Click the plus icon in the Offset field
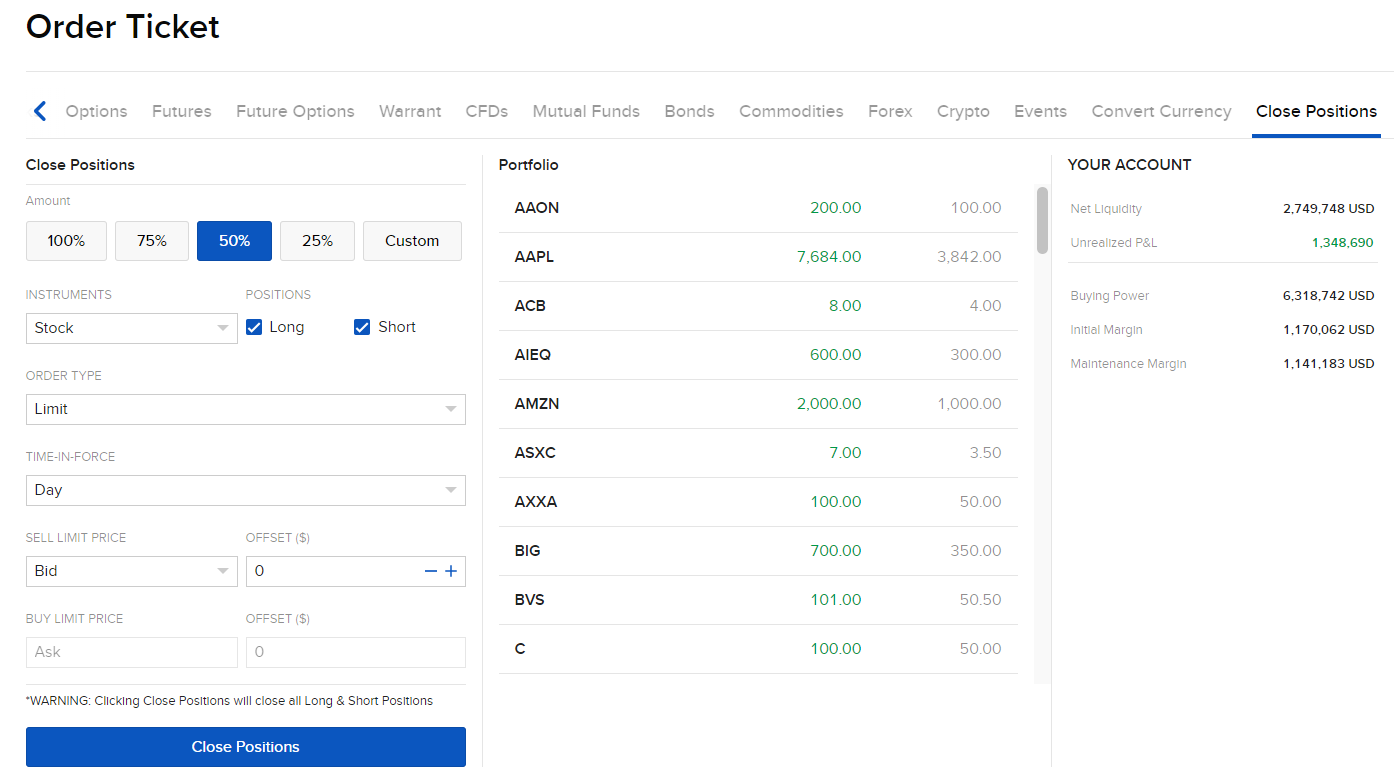1397x774 pixels. coord(451,571)
